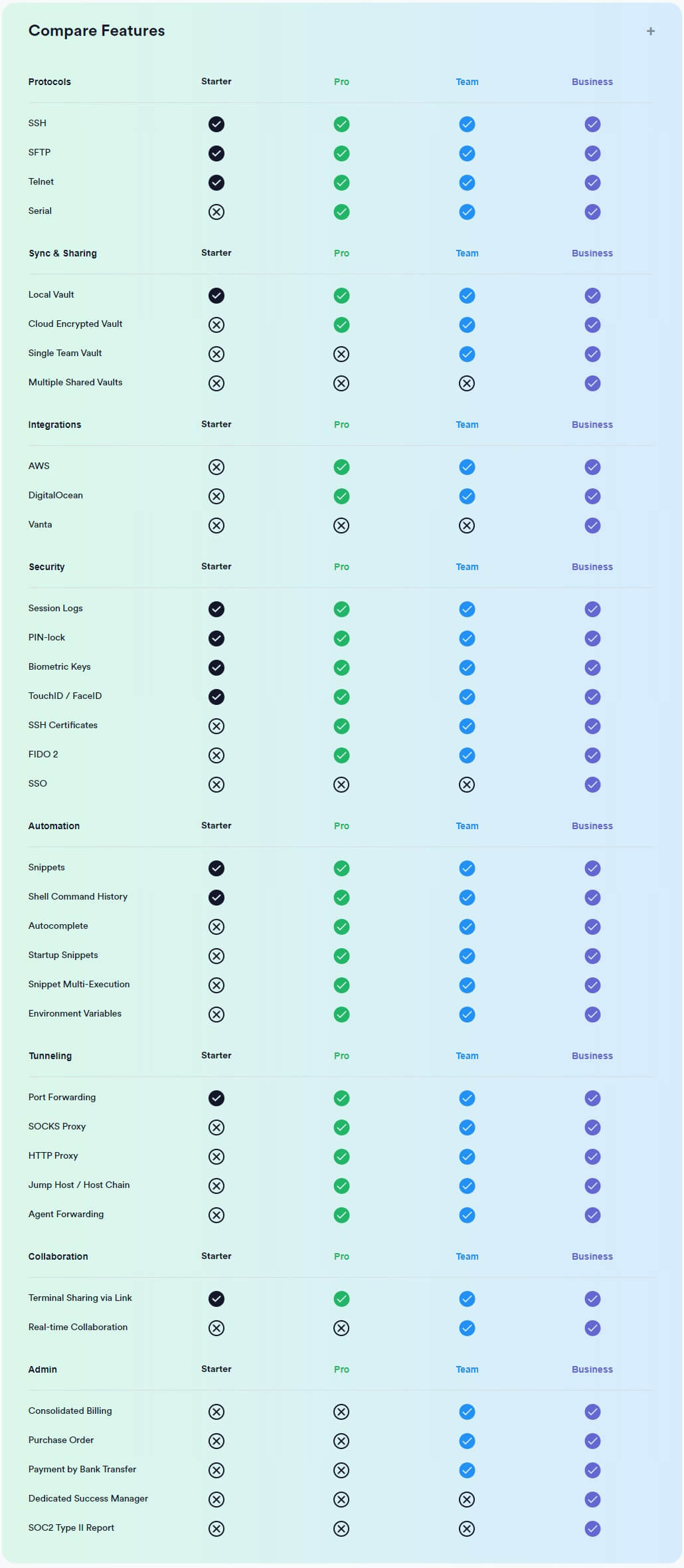This screenshot has height=1568, width=684.
Task: Click Team header in Sync & Sharing section
Action: (467, 253)
